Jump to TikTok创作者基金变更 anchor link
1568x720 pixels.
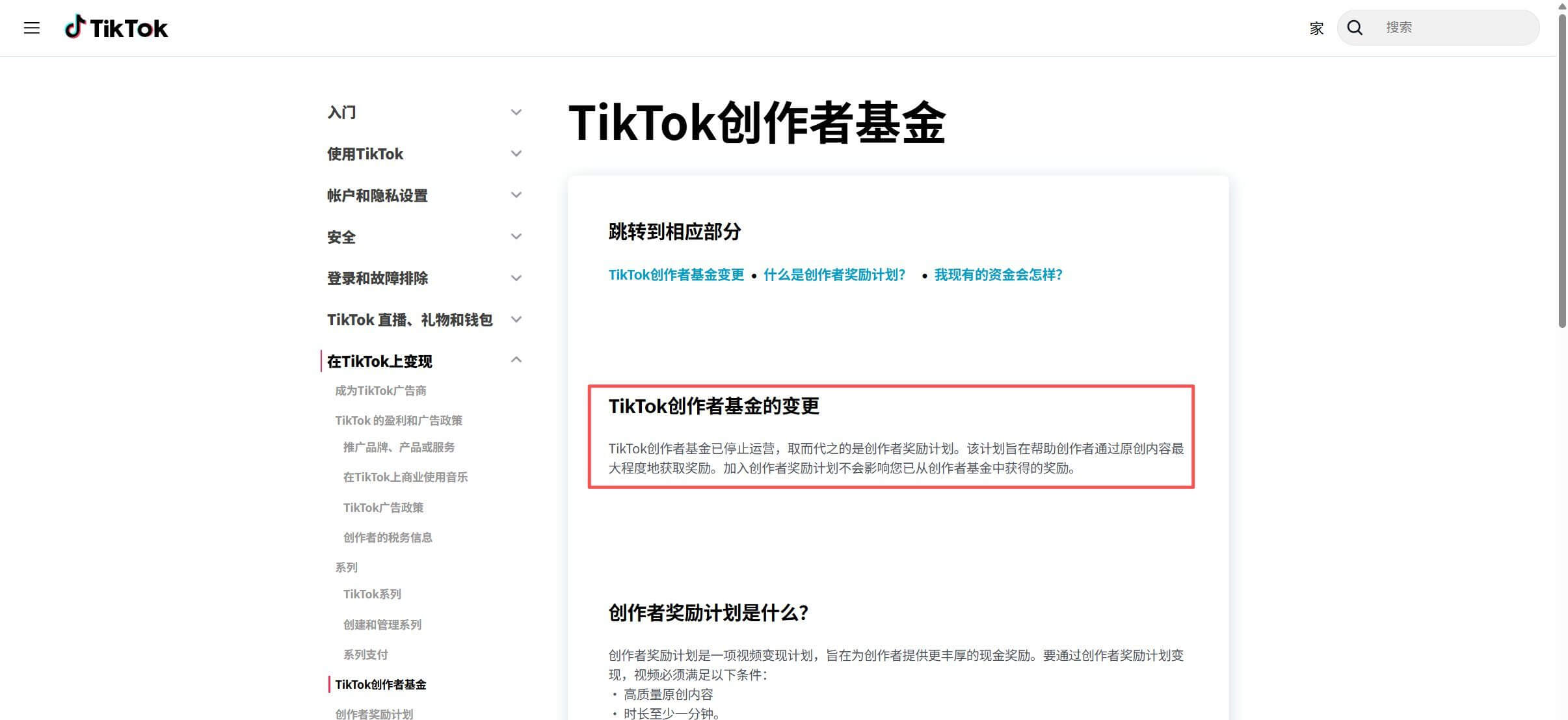coord(676,275)
